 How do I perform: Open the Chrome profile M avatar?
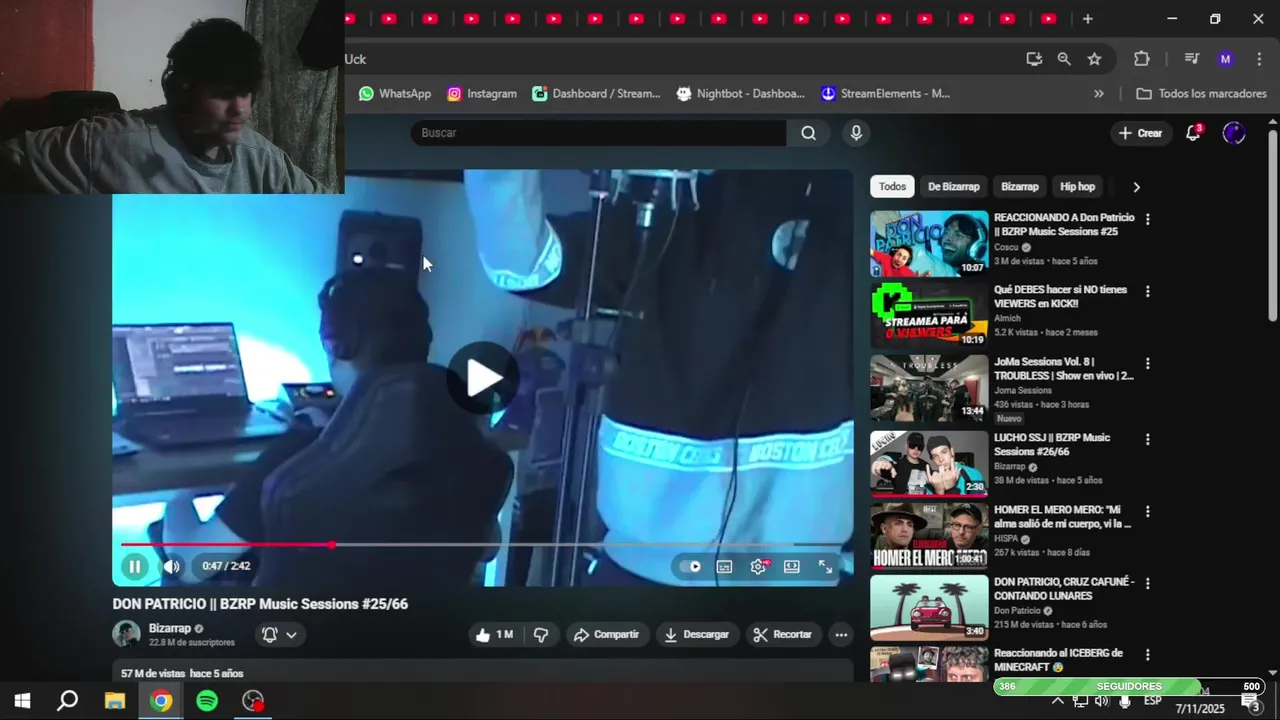coord(1225,59)
